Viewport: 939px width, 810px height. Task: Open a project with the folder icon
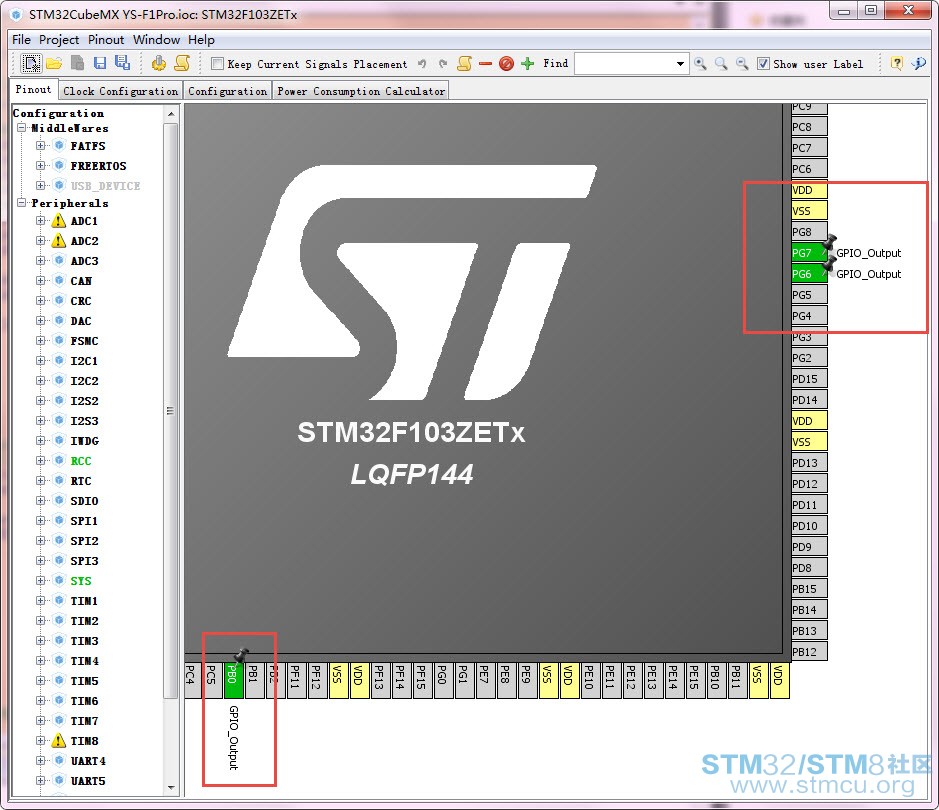(54, 63)
